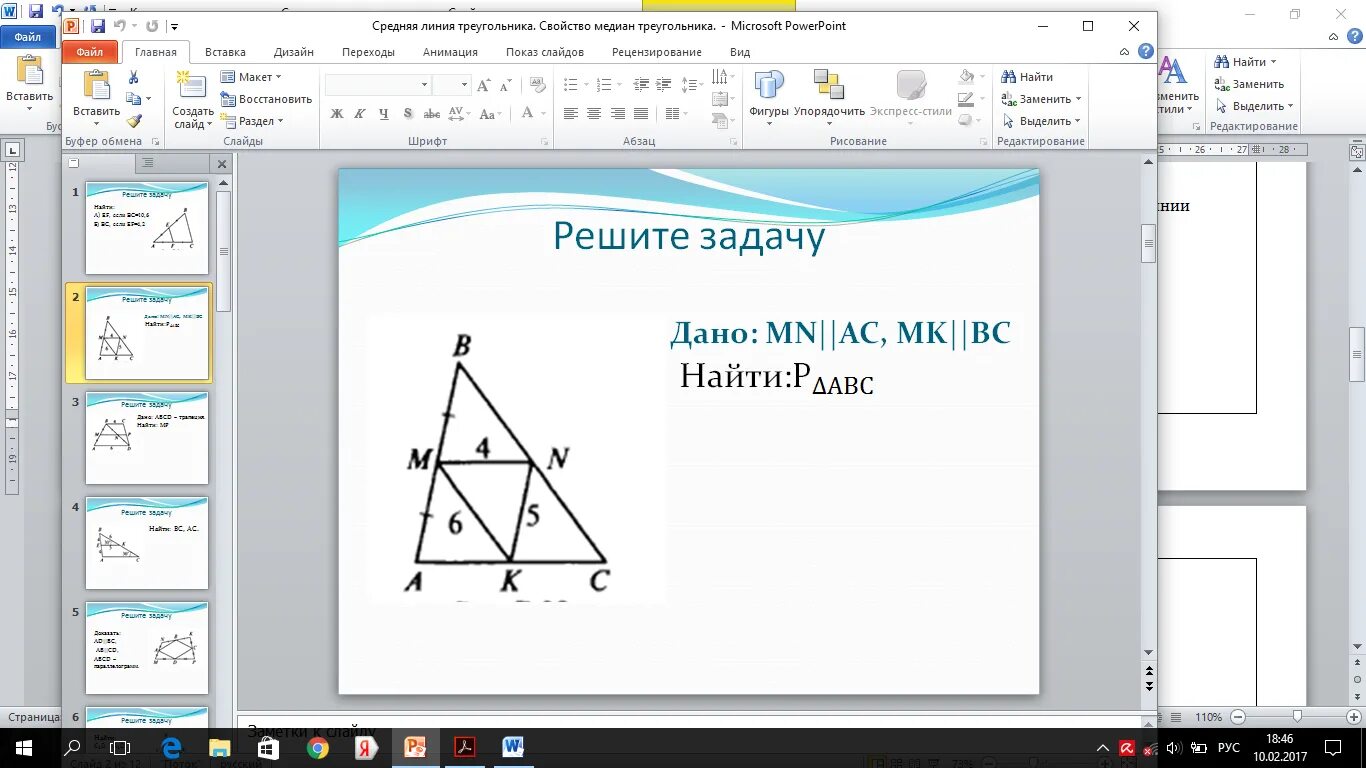
Task: Toggle text shadow S formatting
Action: click(408, 114)
